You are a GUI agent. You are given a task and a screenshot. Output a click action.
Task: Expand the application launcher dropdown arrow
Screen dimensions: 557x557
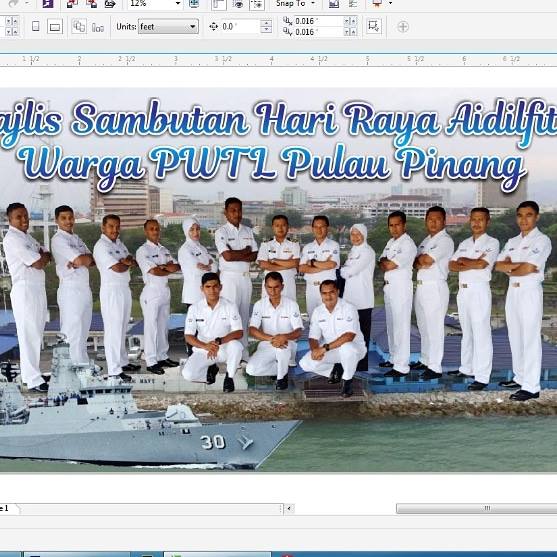tap(390, 4)
